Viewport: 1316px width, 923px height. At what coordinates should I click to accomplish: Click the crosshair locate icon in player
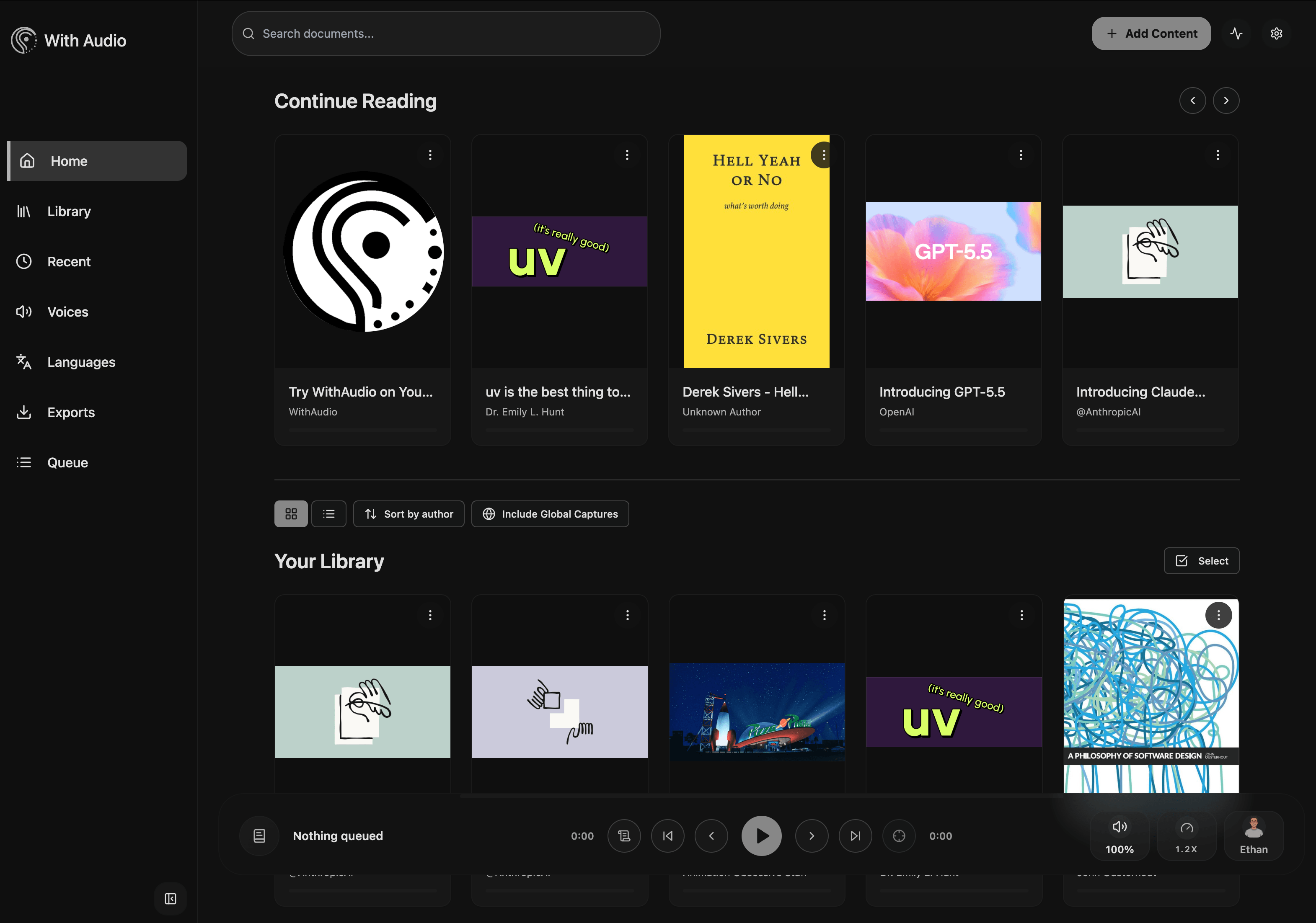(x=899, y=836)
